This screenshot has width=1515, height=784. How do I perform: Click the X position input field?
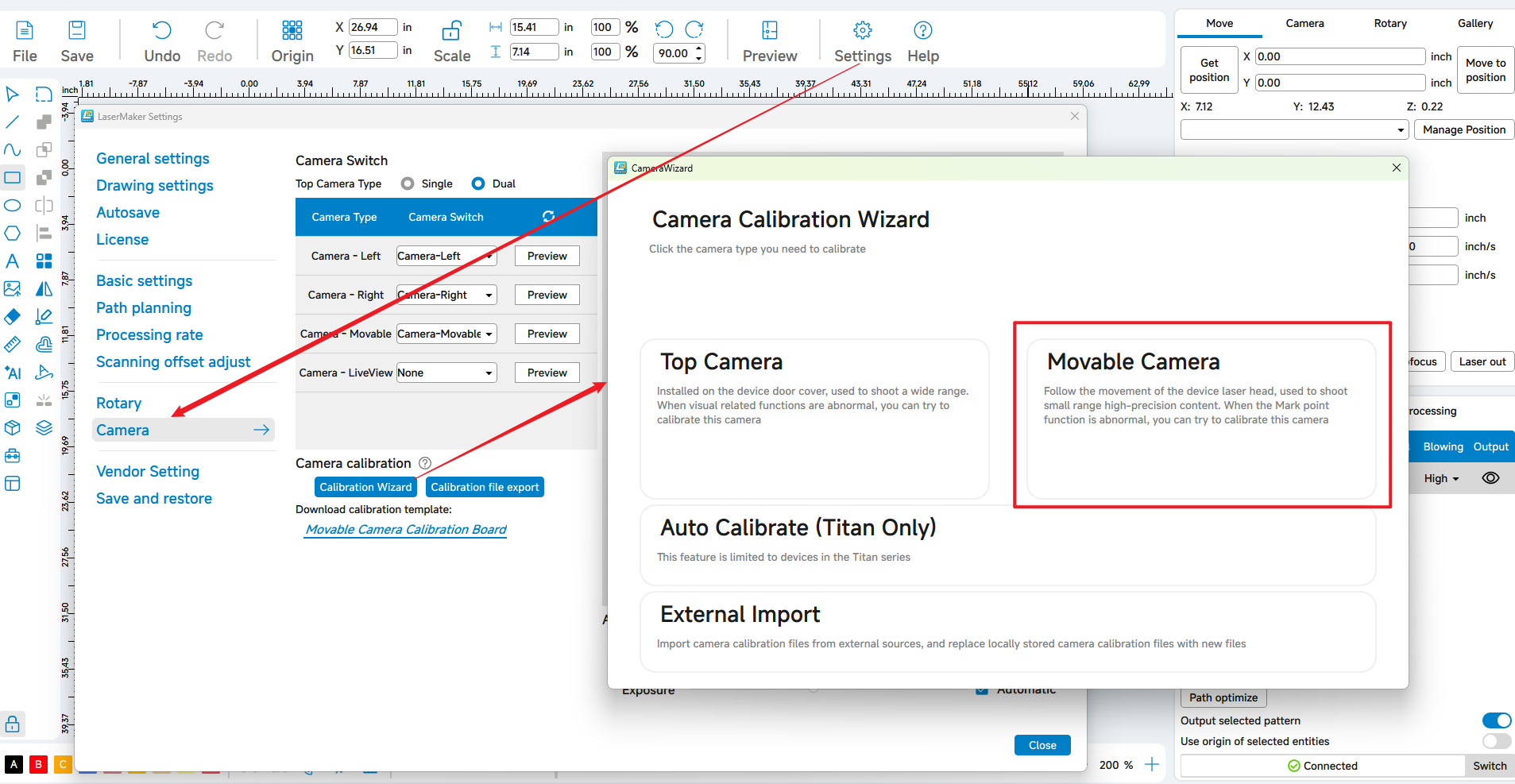pos(373,27)
